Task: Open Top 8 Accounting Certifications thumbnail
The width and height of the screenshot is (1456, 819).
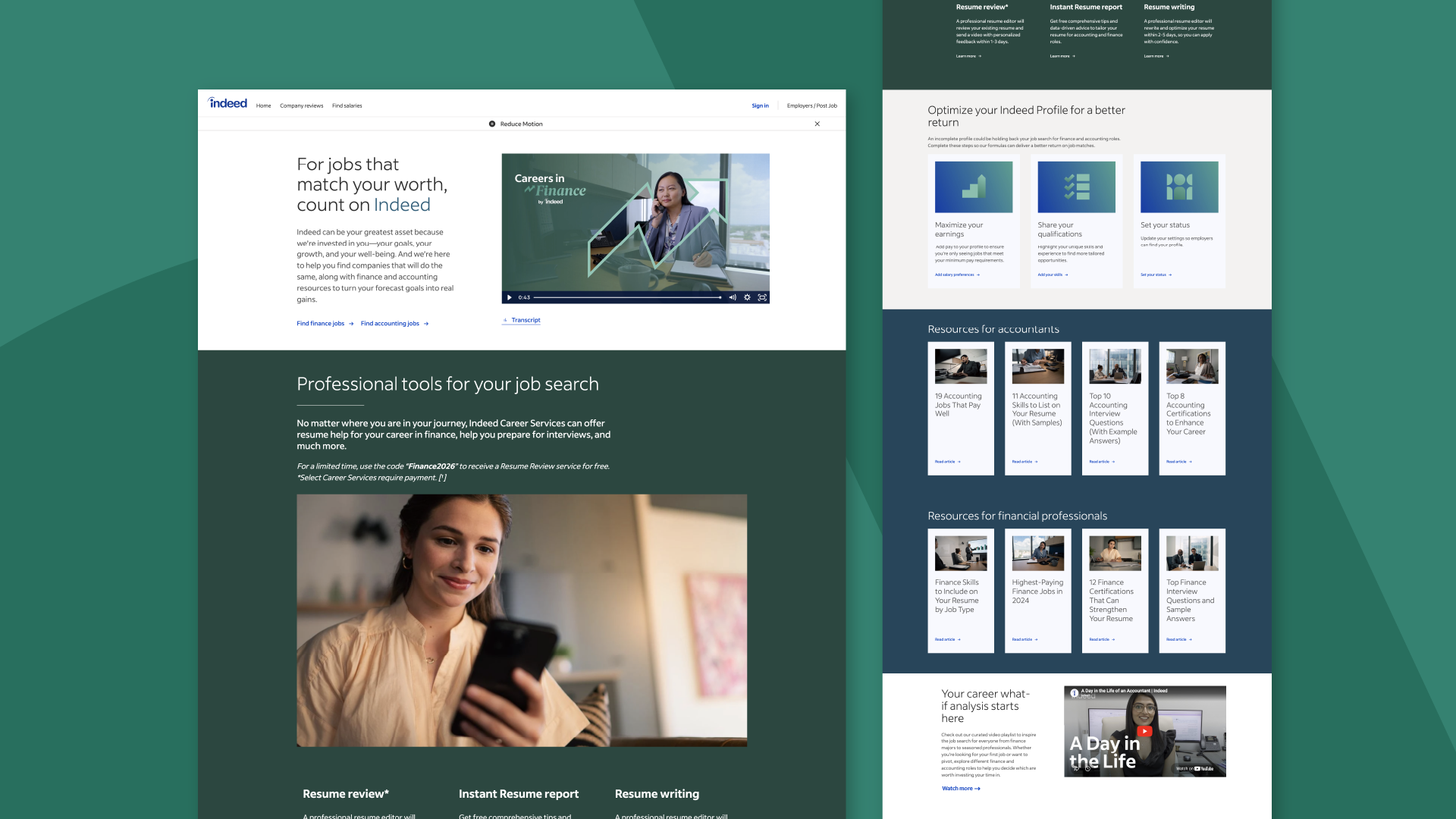Action: (1192, 366)
